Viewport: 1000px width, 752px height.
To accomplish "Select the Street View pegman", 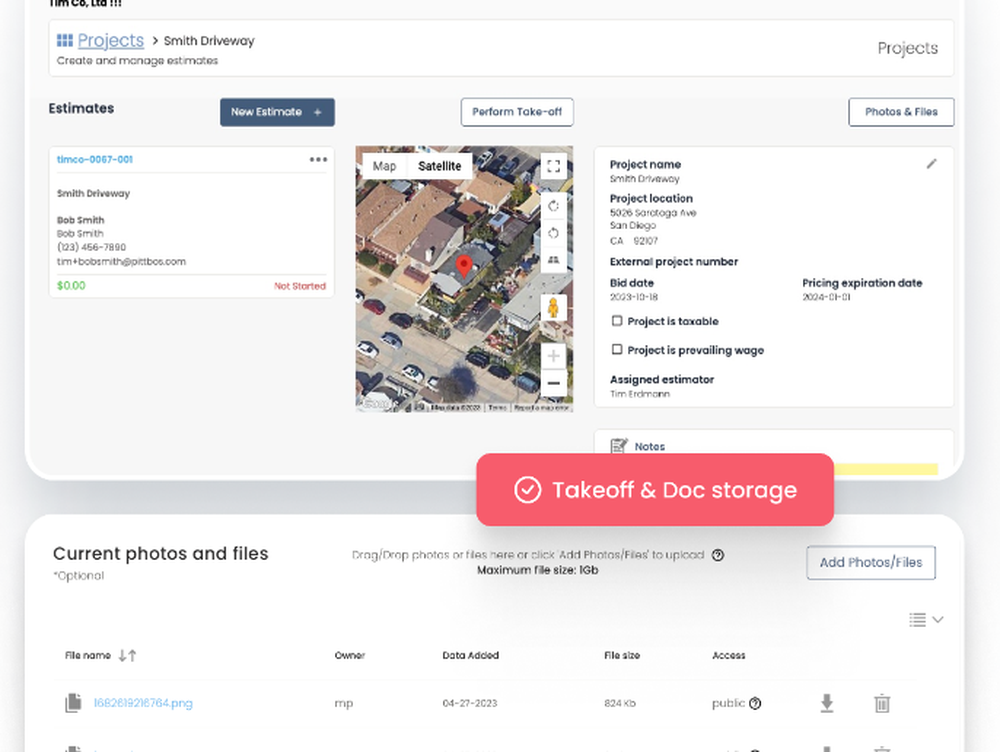I will pyautogui.click(x=553, y=307).
